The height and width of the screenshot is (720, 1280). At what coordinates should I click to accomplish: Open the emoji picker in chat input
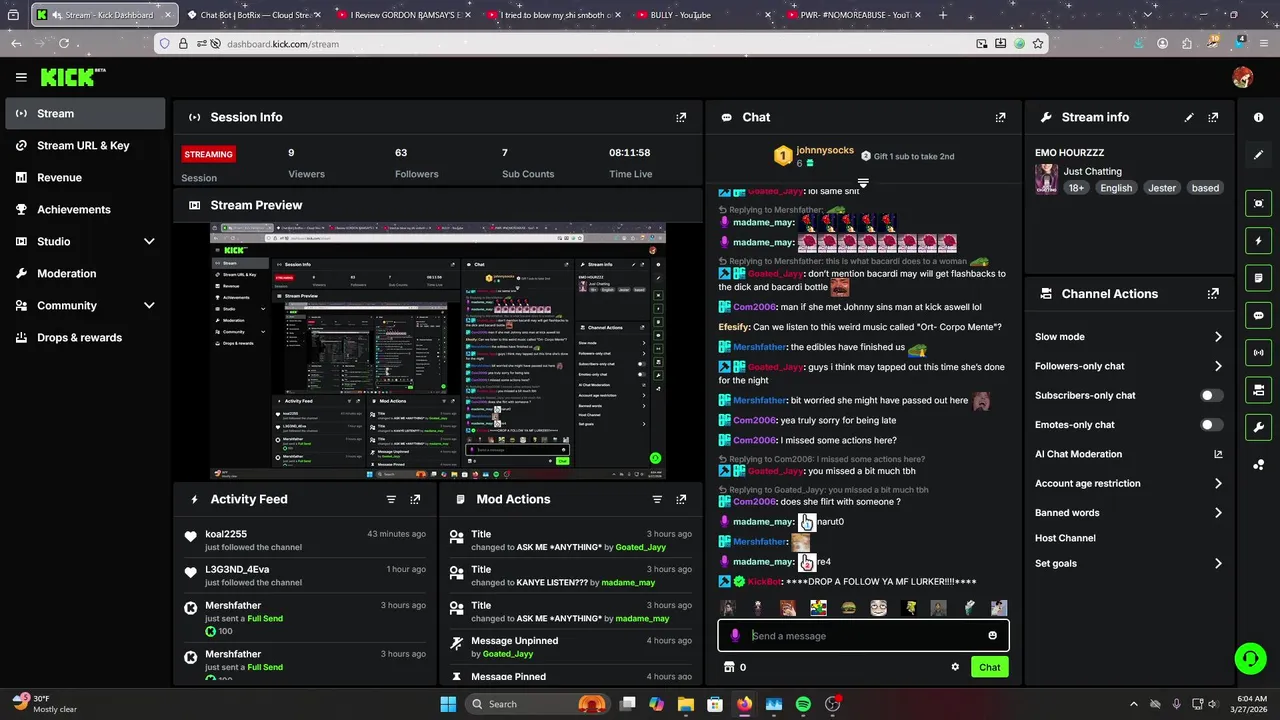992,636
